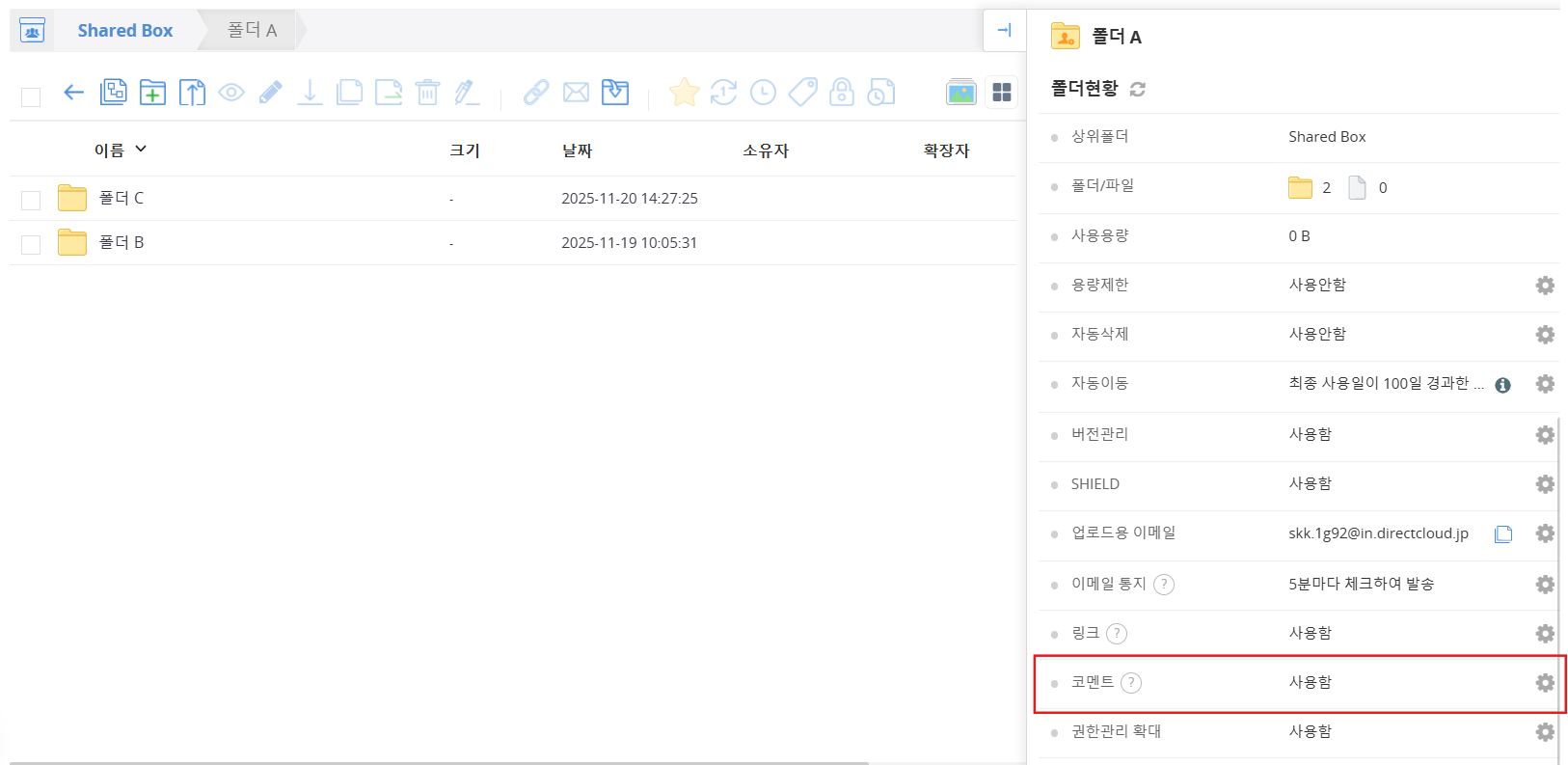Open the 폴더 C folder name
The width and height of the screenshot is (1568, 765).
[x=122, y=199]
